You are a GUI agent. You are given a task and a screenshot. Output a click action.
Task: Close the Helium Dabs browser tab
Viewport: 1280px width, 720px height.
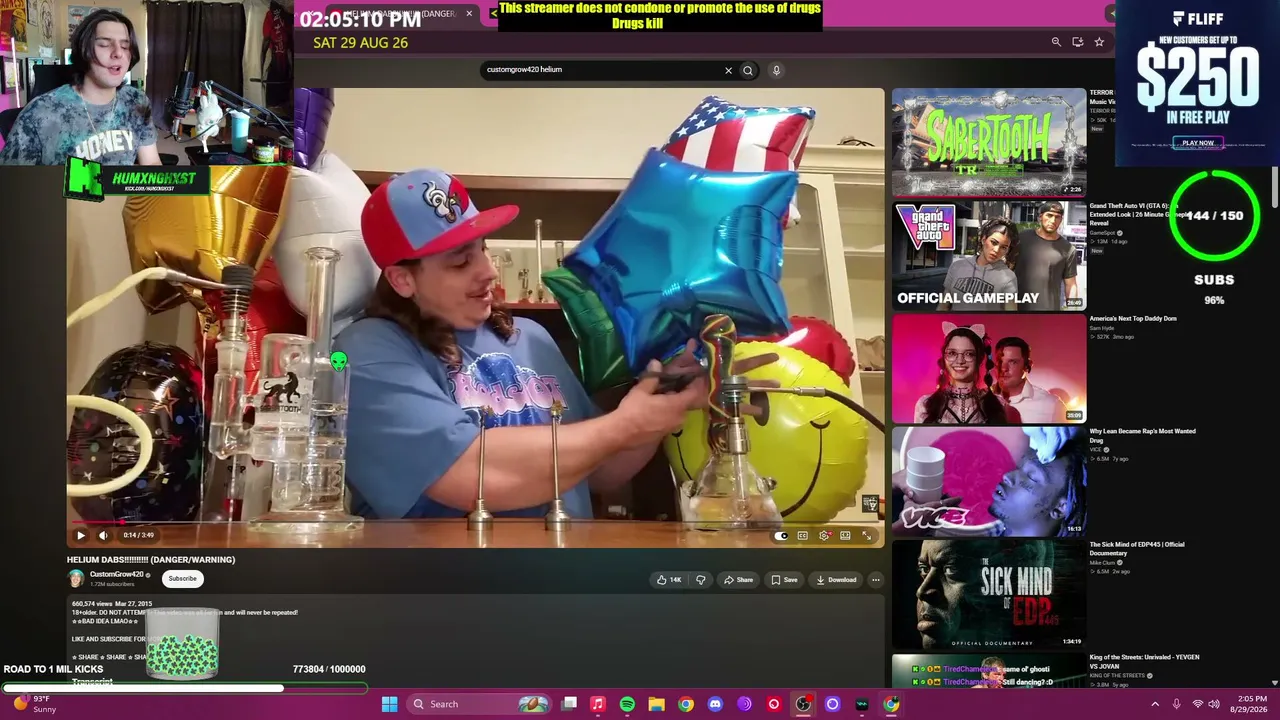469,13
